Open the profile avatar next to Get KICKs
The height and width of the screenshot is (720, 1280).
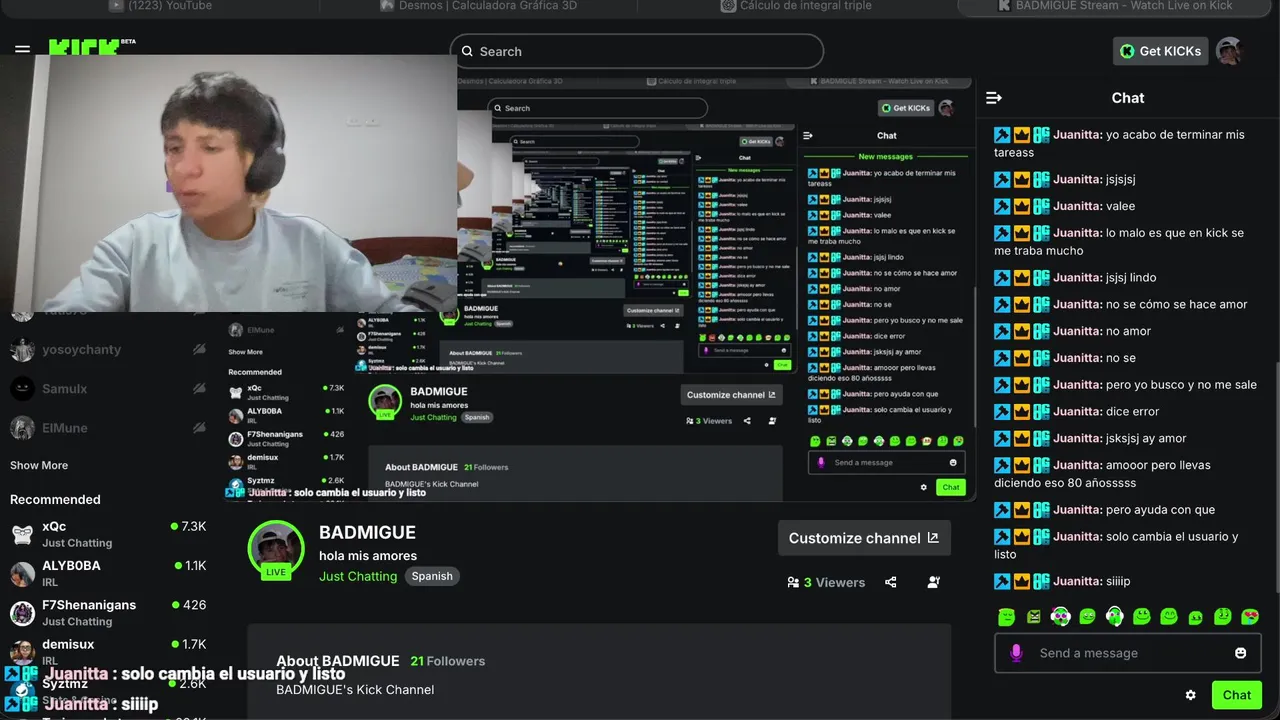pyautogui.click(x=1229, y=51)
